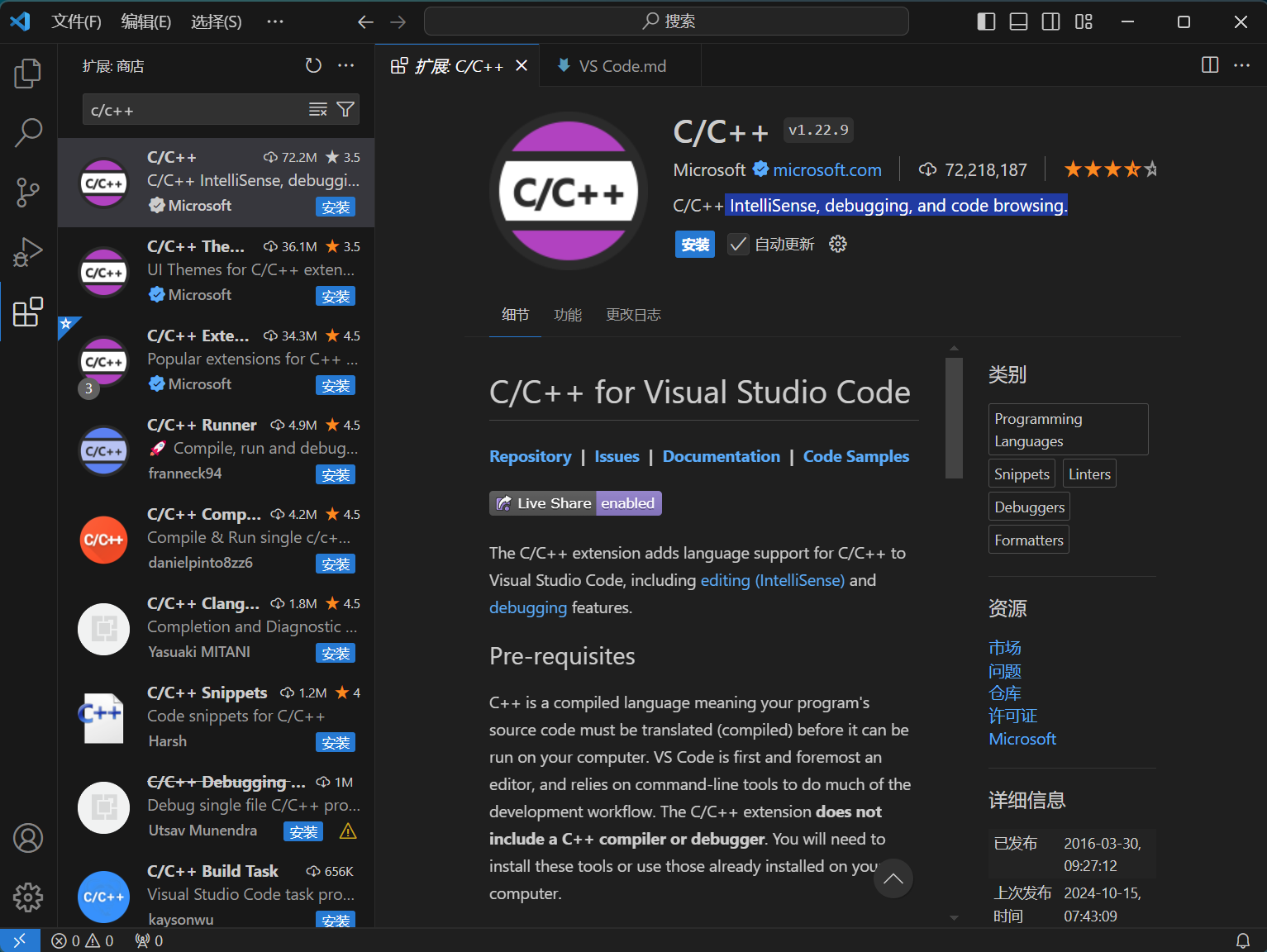Open the Repository link
The image size is (1267, 952).
[531, 456]
